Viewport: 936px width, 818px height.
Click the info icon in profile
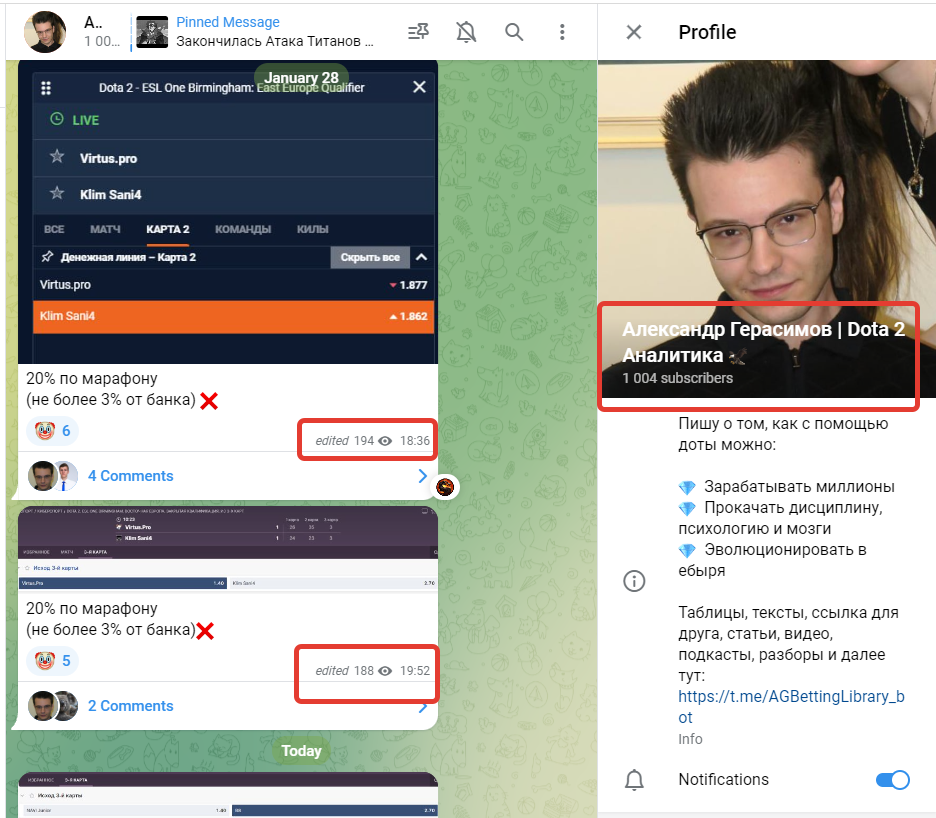tap(633, 581)
